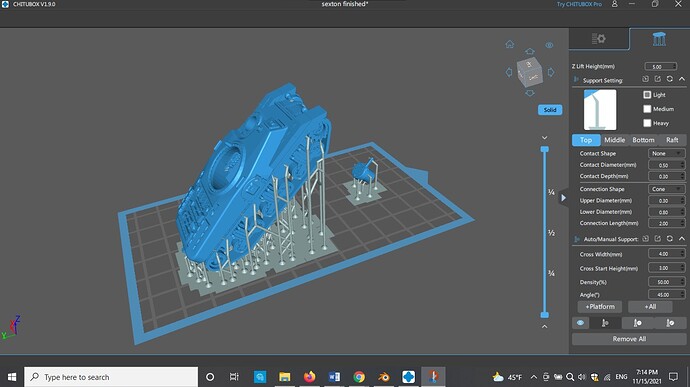Click the layer slider top handle
Viewport: 690px width, 387px height.
[545, 150]
